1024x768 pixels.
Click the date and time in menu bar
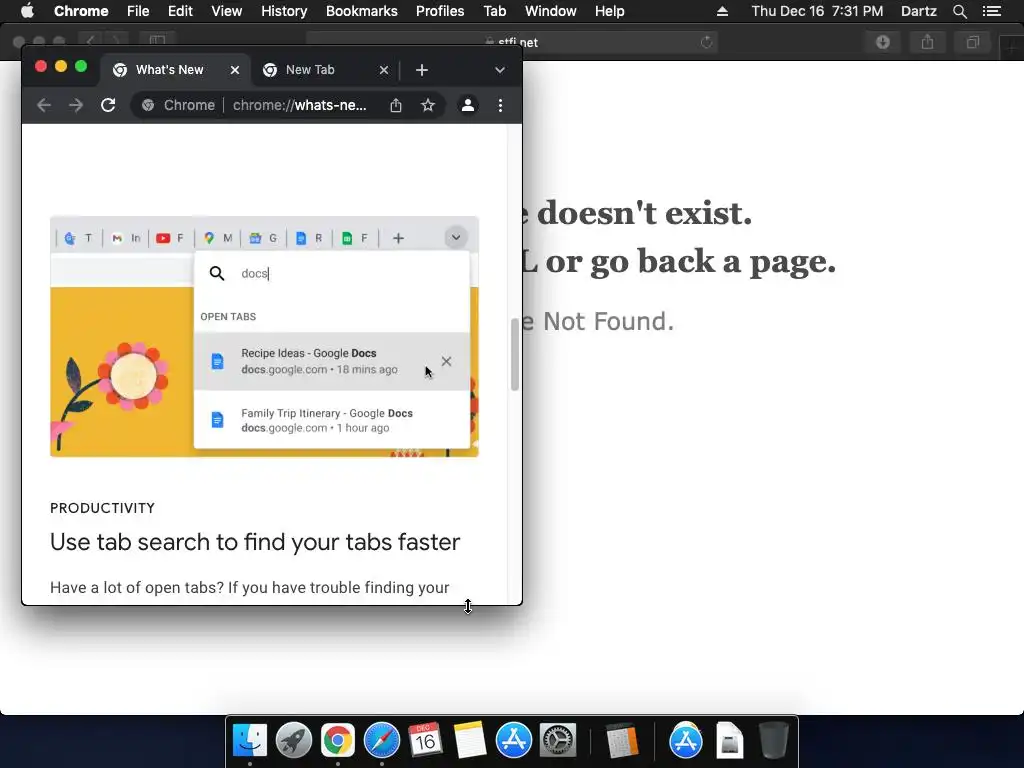tap(817, 11)
